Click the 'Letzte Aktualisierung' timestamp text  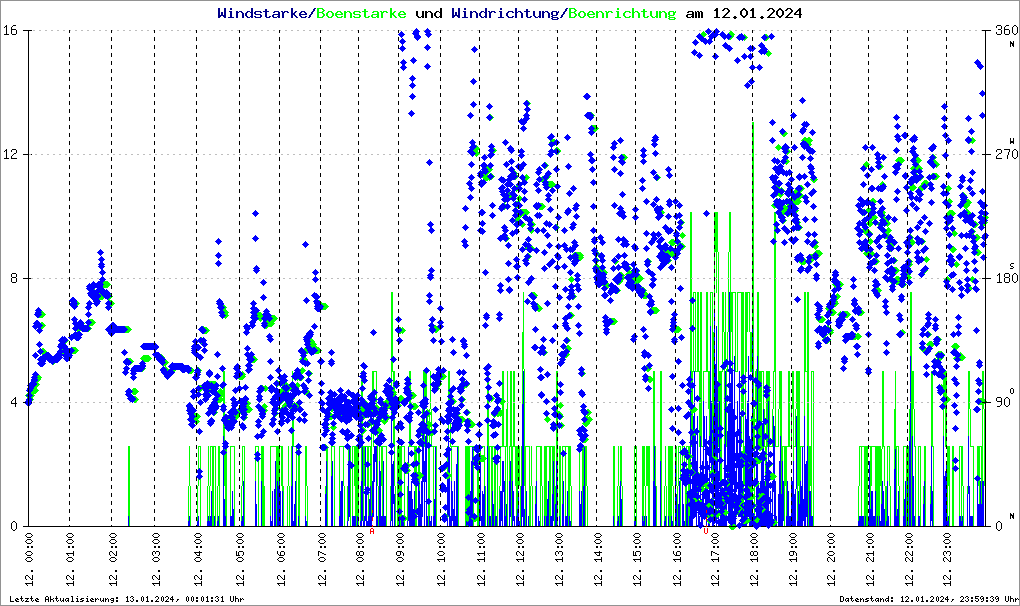coord(127,599)
